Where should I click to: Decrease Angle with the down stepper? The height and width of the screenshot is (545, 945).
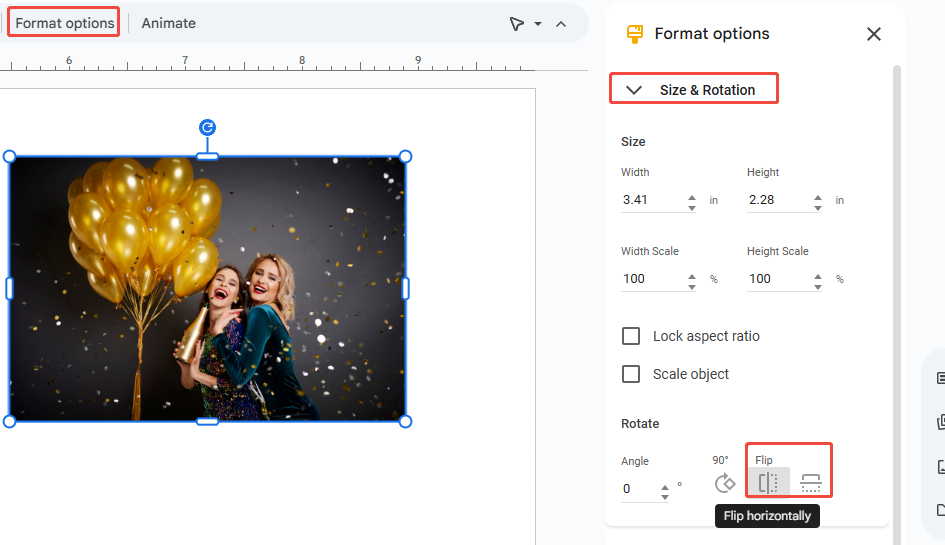(x=665, y=497)
